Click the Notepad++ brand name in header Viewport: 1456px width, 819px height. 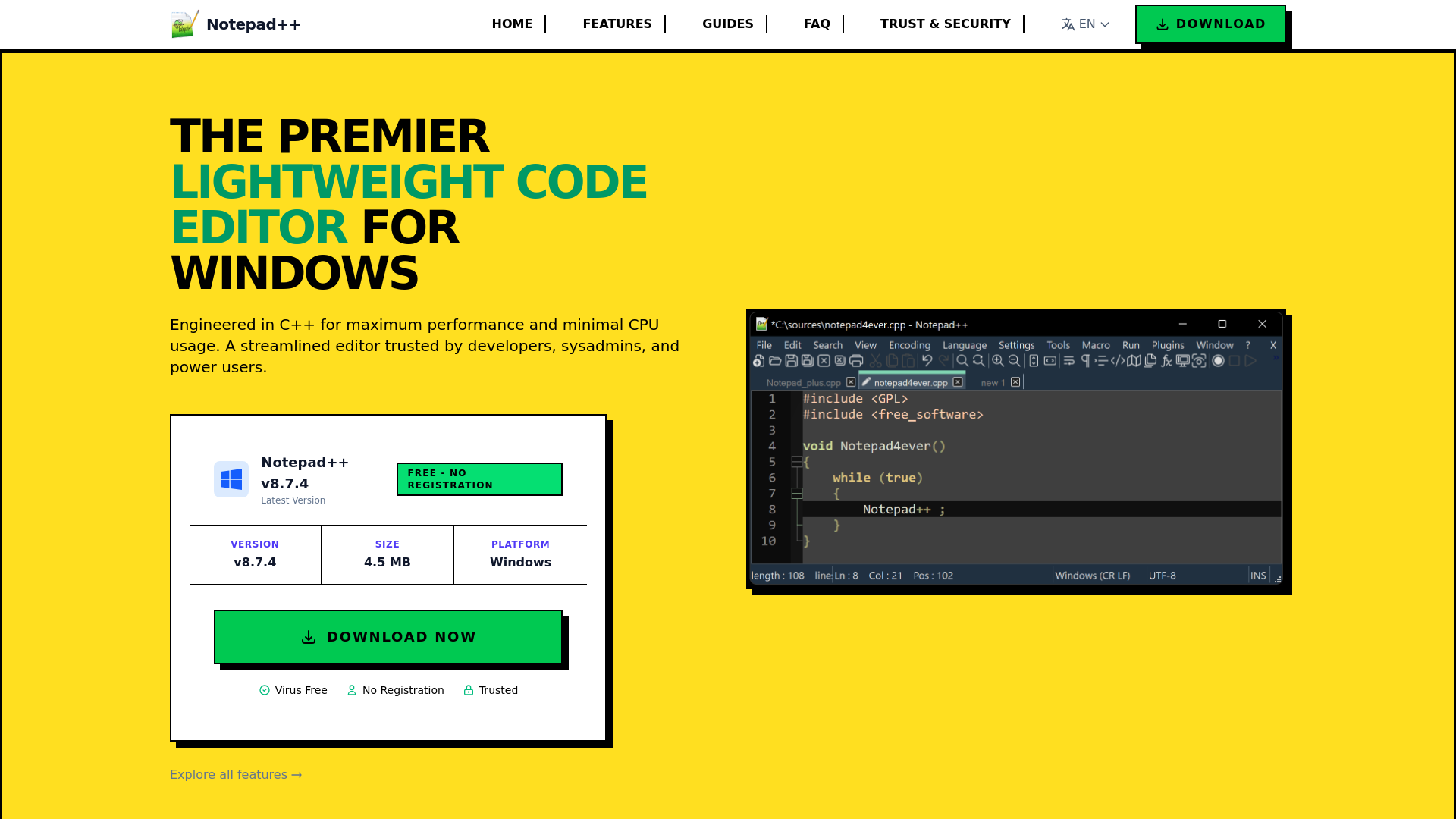pos(253,24)
